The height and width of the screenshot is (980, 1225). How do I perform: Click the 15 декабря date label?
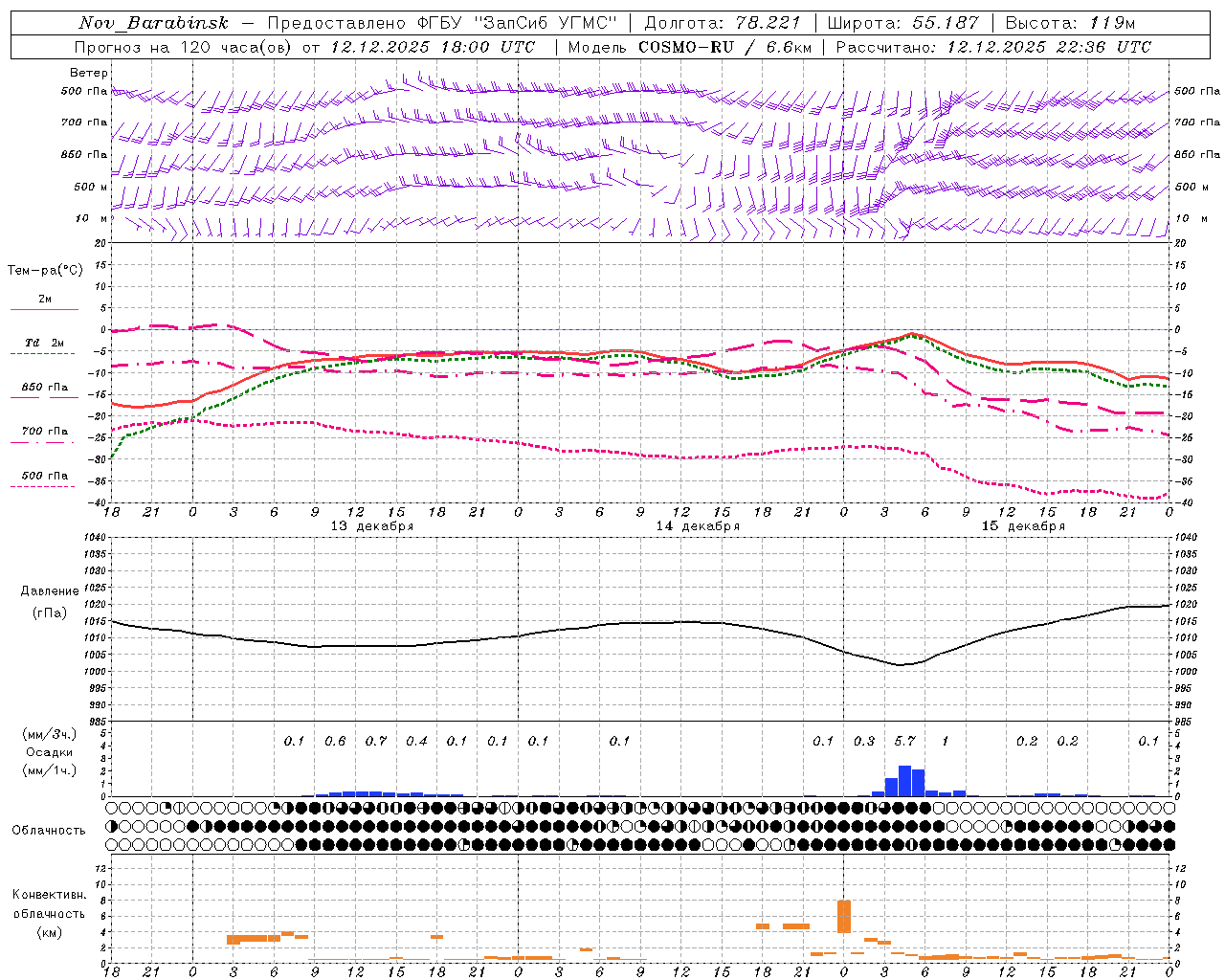pos(1023,526)
